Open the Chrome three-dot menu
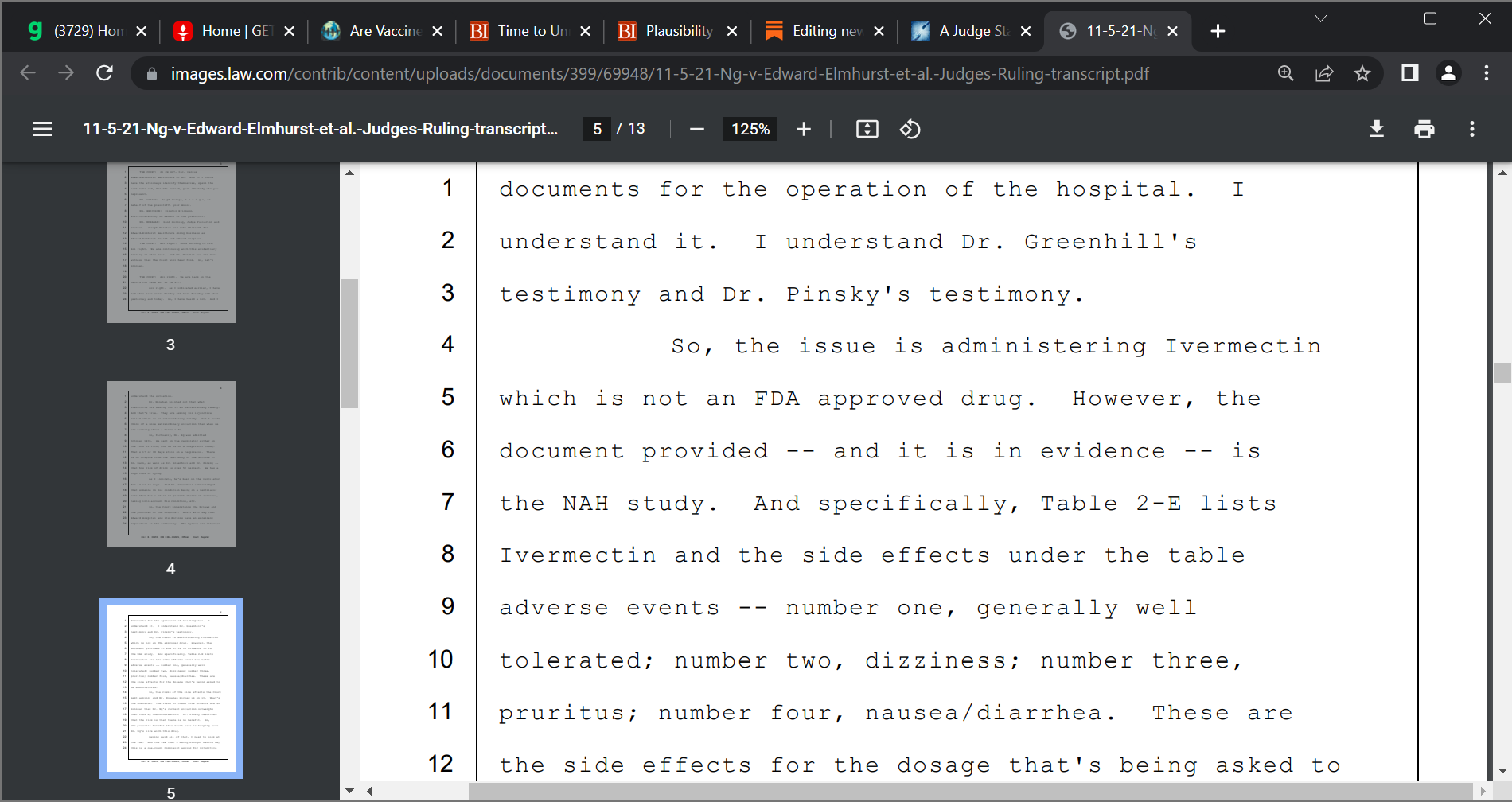 [x=1487, y=73]
